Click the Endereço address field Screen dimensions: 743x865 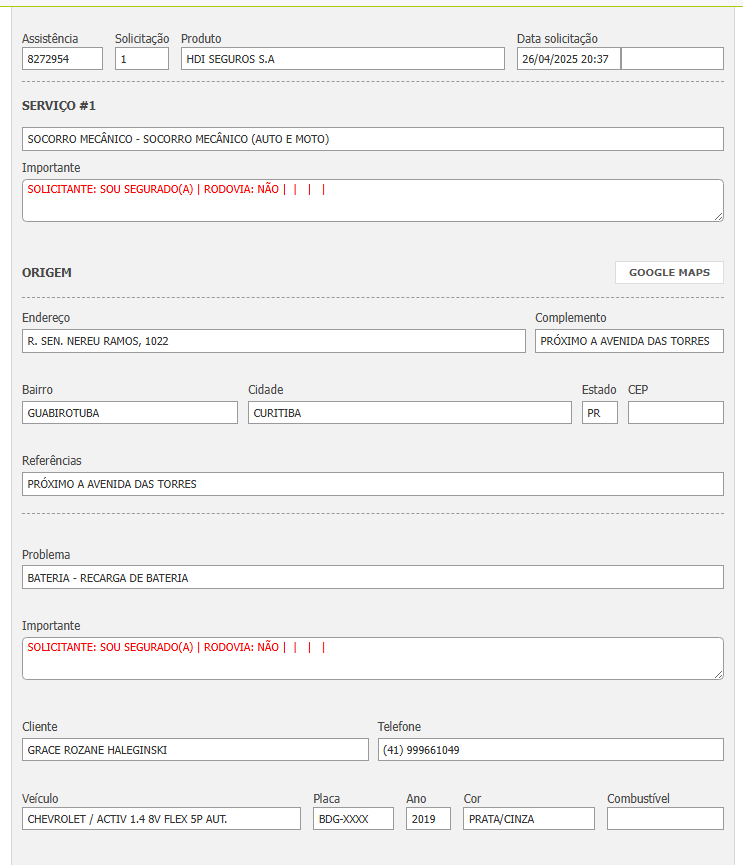point(273,341)
